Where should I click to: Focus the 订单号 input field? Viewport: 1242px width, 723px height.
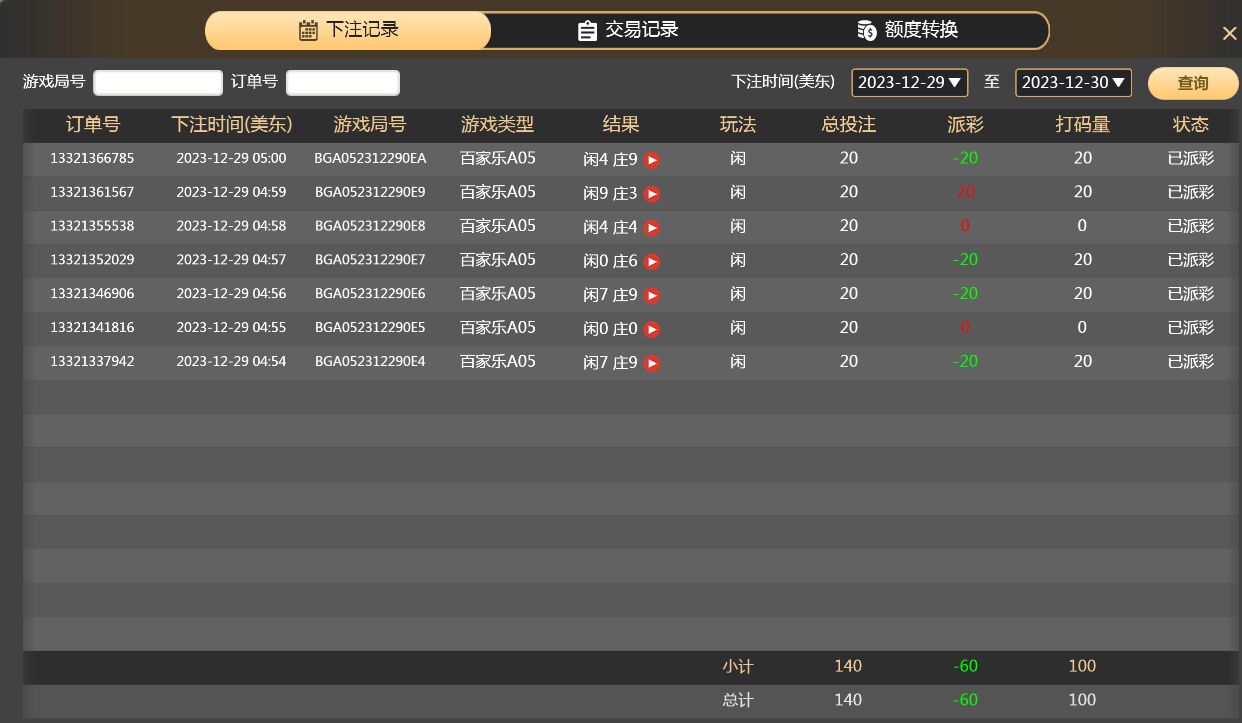click(343, 82)
